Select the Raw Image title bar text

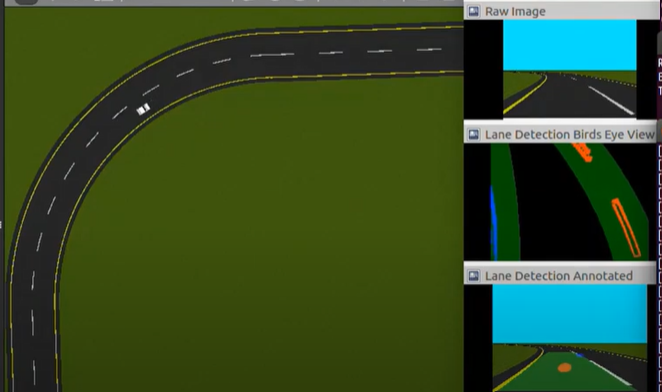(515, 12)
